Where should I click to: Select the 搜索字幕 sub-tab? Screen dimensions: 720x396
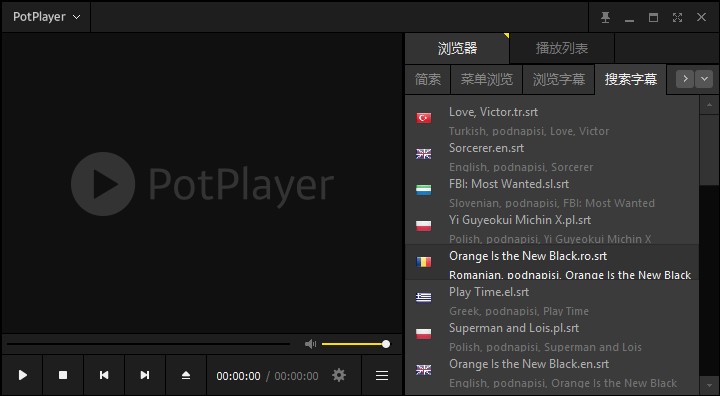[630, 79]
